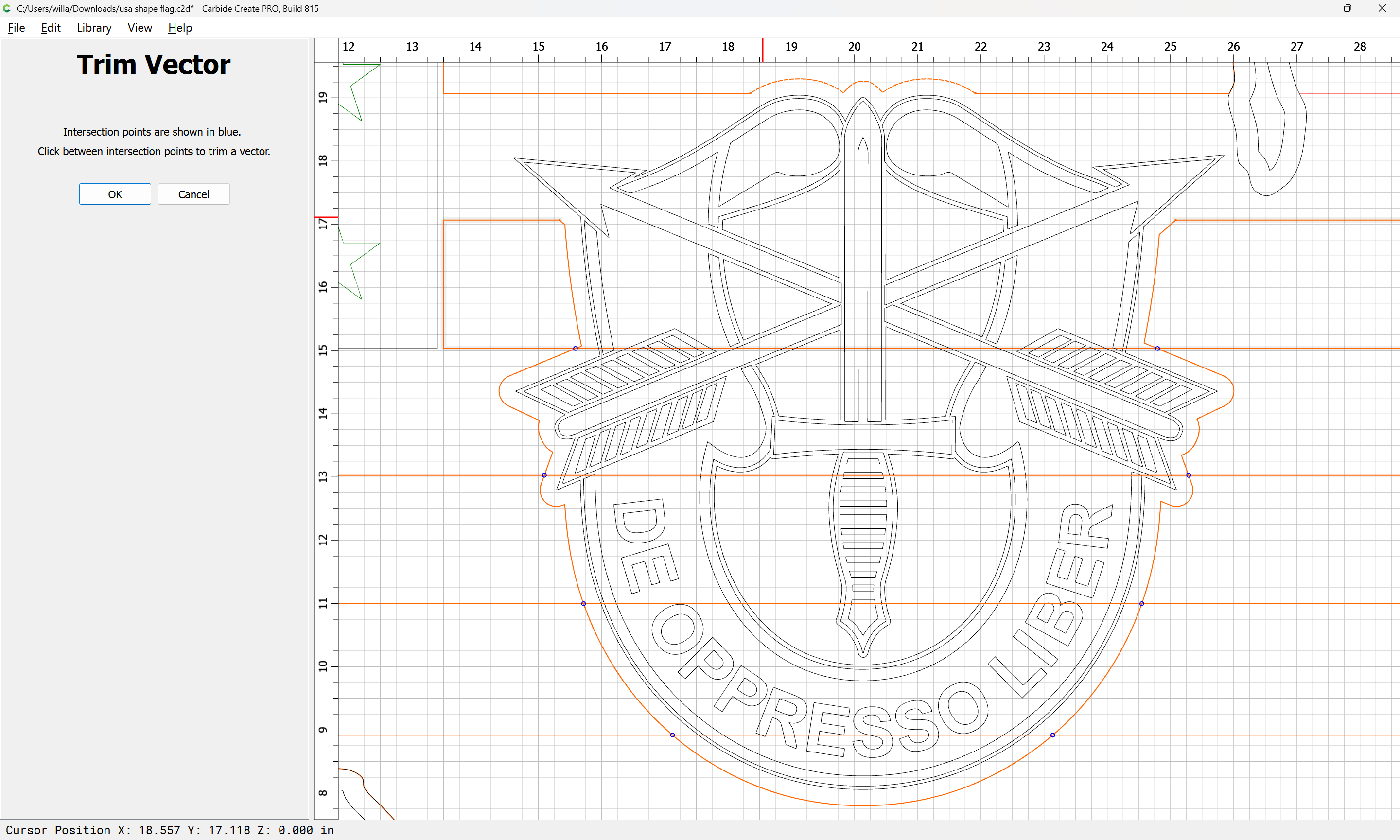Screen dimensions: 1400x840
Task: Open the View menu
Action: coord(140,28)
